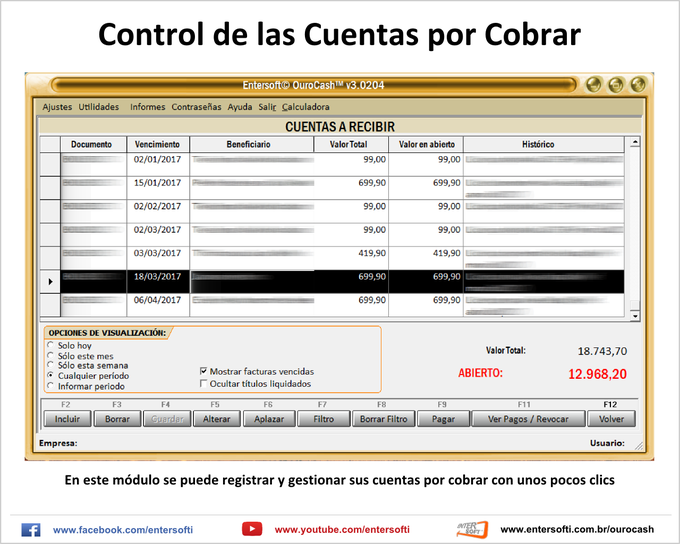
Task: Click the Borrar Filtro button
Action: click(x=383, y=419)
